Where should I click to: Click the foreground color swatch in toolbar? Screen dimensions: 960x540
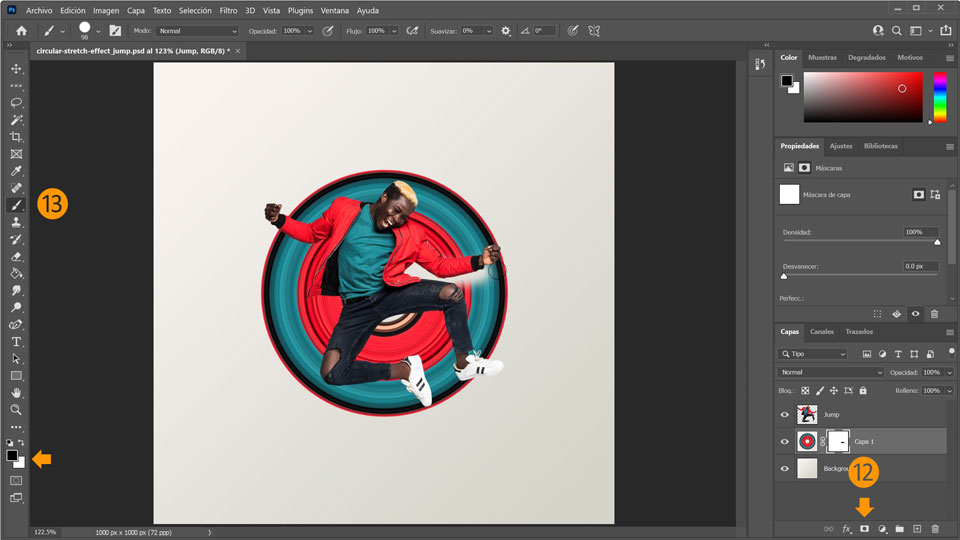[12, 456]
